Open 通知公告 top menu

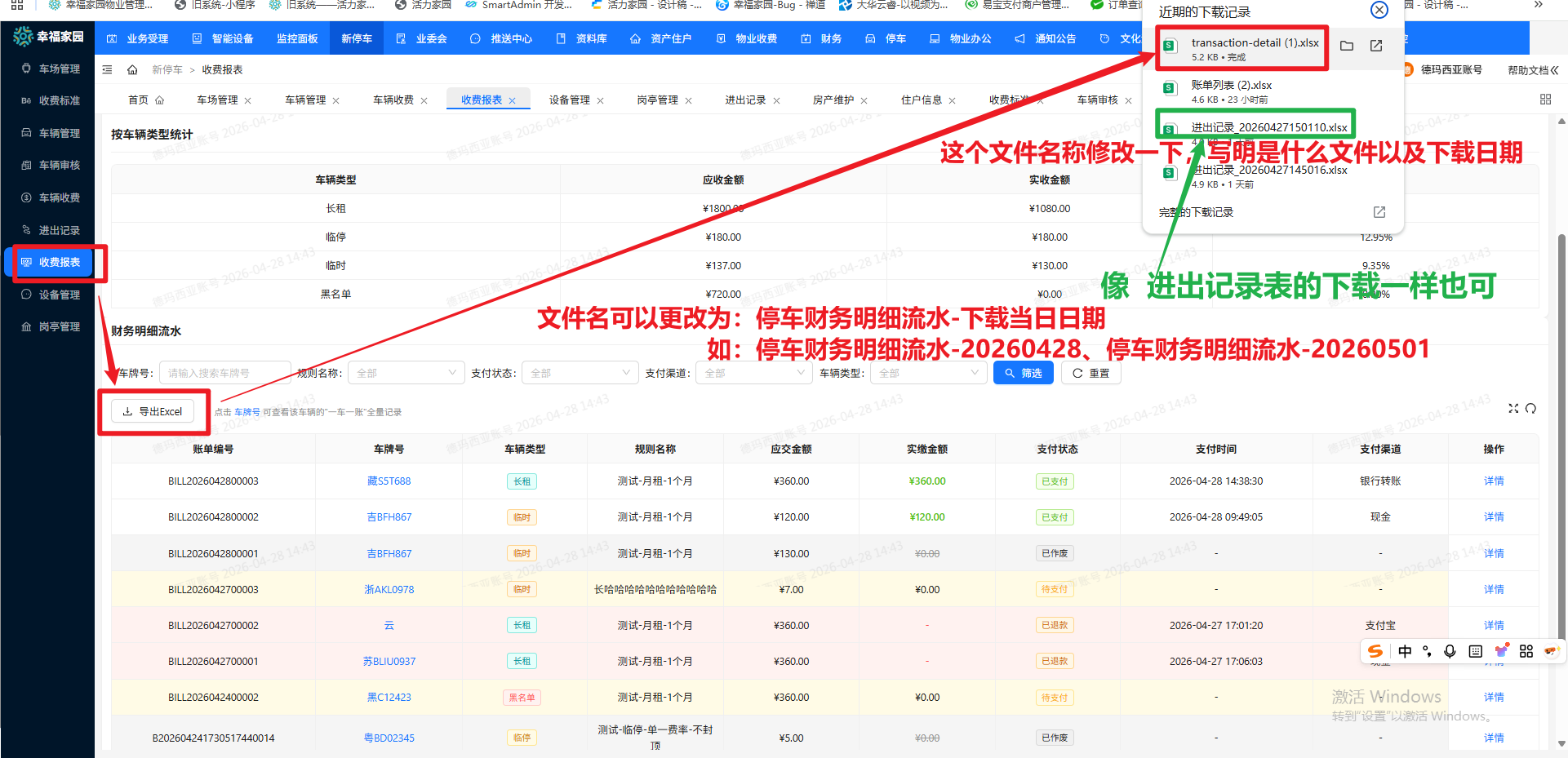coord(1046,38)
